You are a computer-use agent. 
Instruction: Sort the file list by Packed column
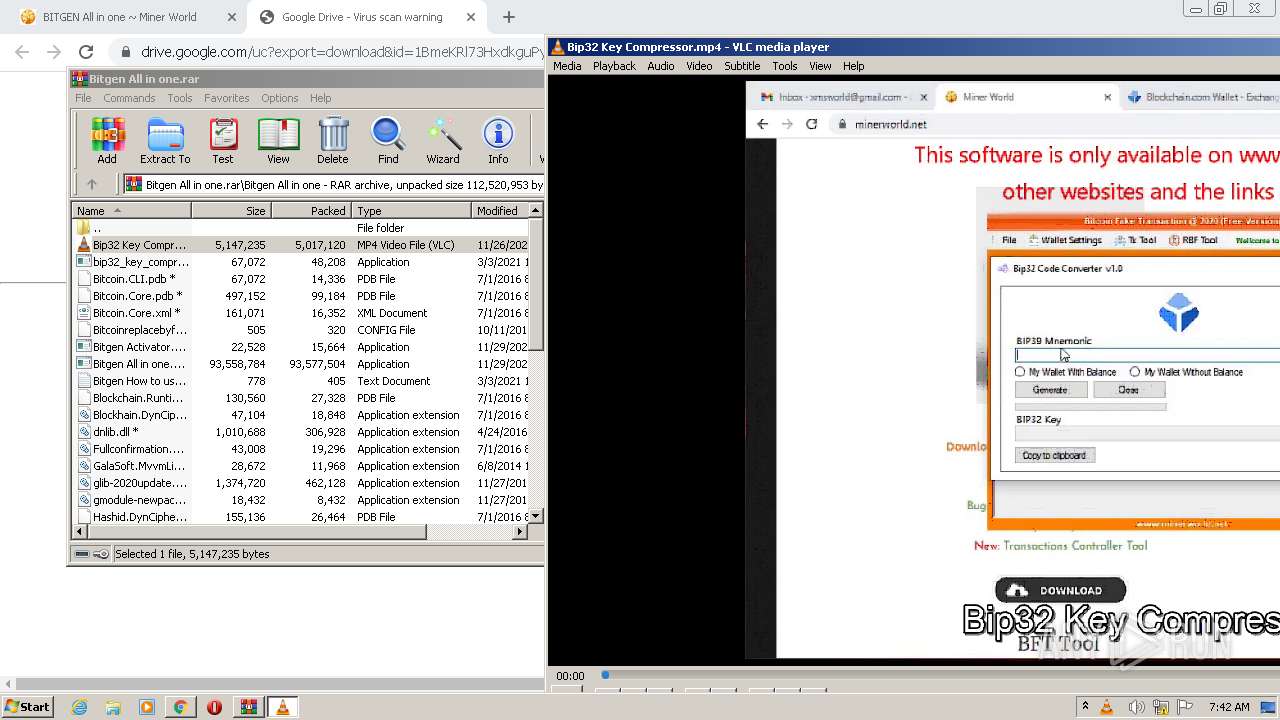click(x=311, y=211)
